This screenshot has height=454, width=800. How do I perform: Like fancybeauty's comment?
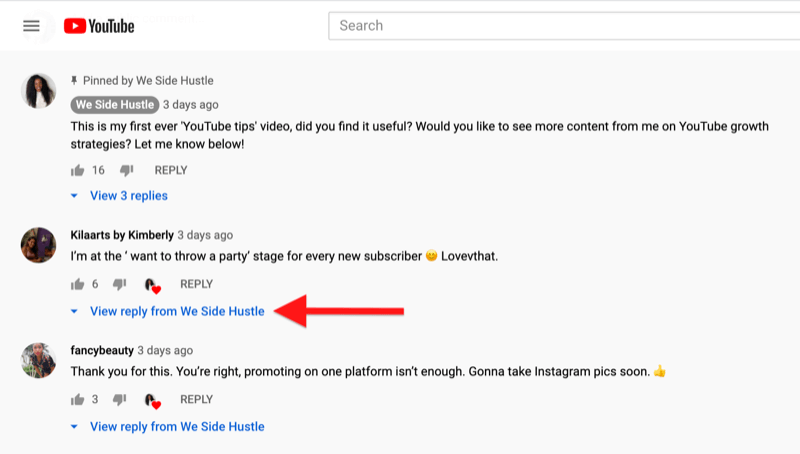point(78,399)
